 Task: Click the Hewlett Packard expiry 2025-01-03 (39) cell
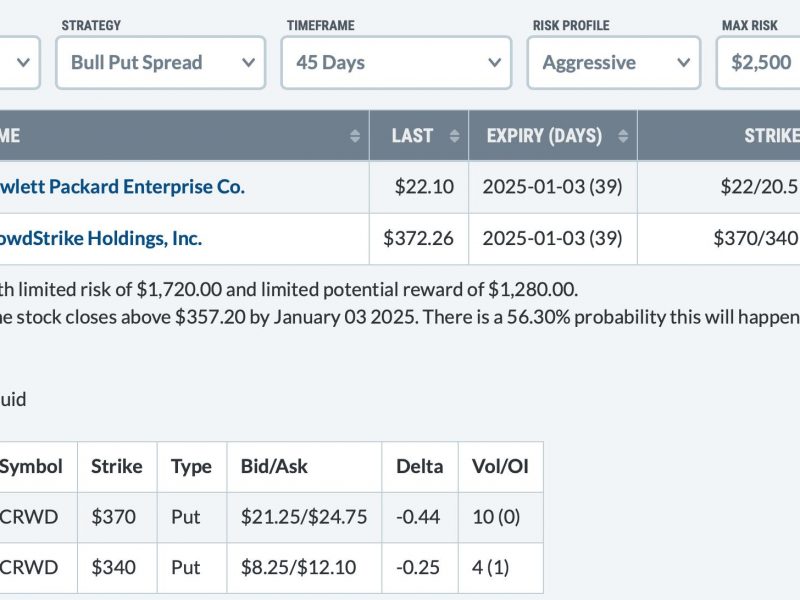pos(553,187)
